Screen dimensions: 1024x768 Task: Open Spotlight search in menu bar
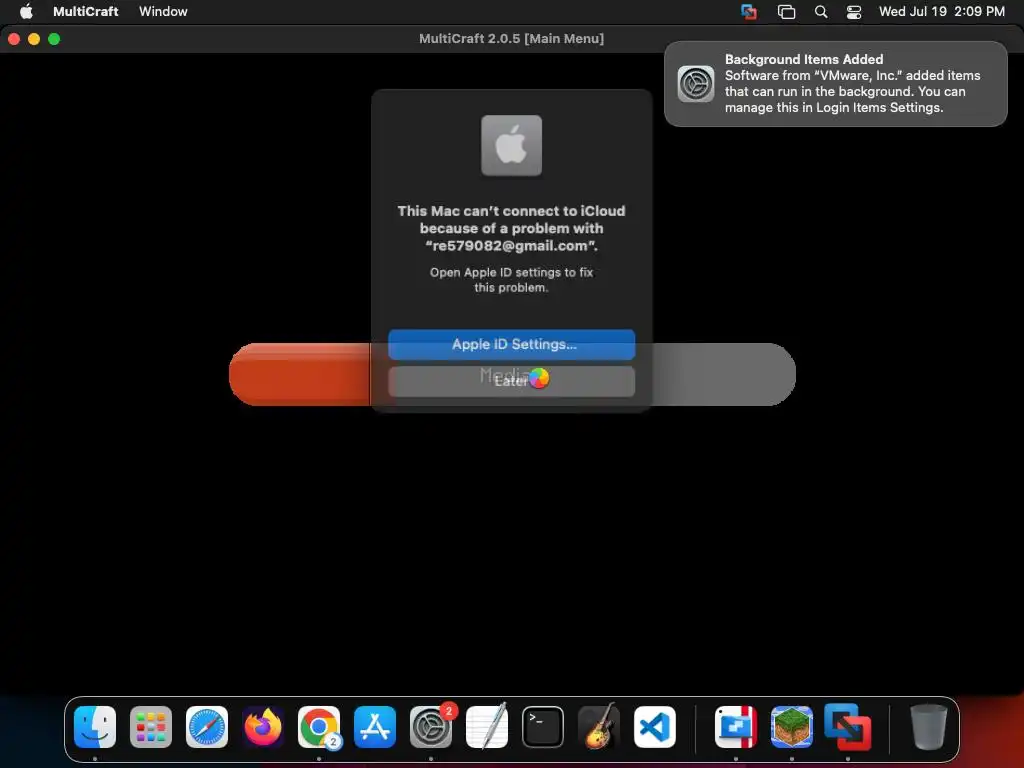[821, 11]
